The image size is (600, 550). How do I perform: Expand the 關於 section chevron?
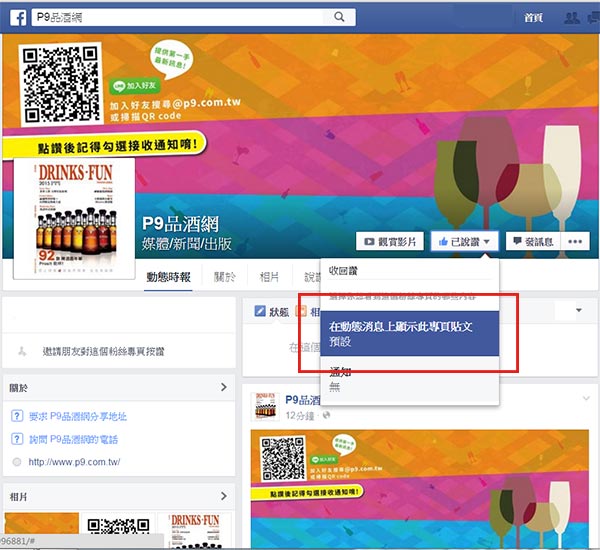224,387
